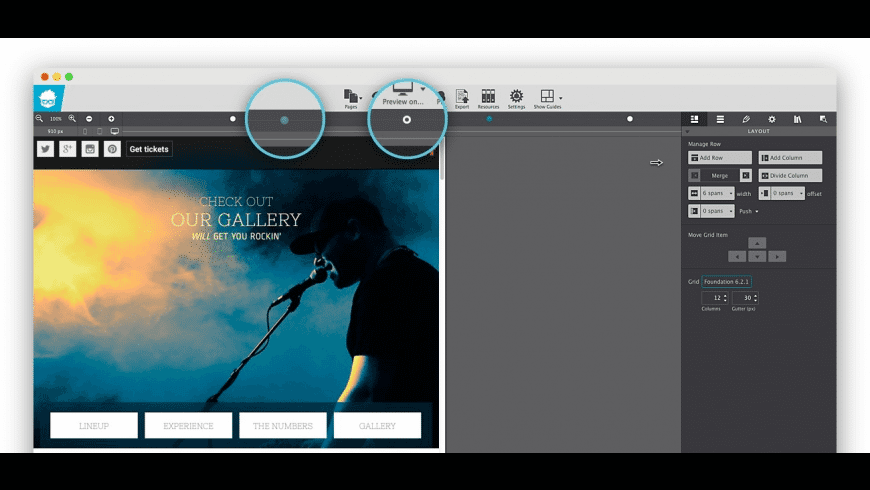Click the Twitter icon on the page
870x490 pixels.
(x=45, y=149)
